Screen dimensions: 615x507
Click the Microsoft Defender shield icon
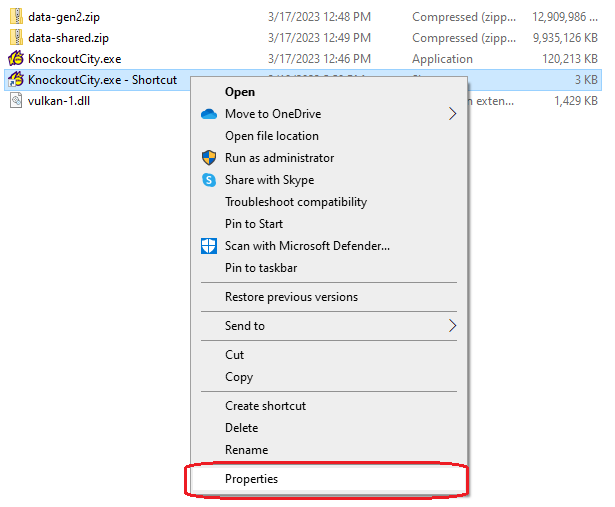(x=209, y=246)
